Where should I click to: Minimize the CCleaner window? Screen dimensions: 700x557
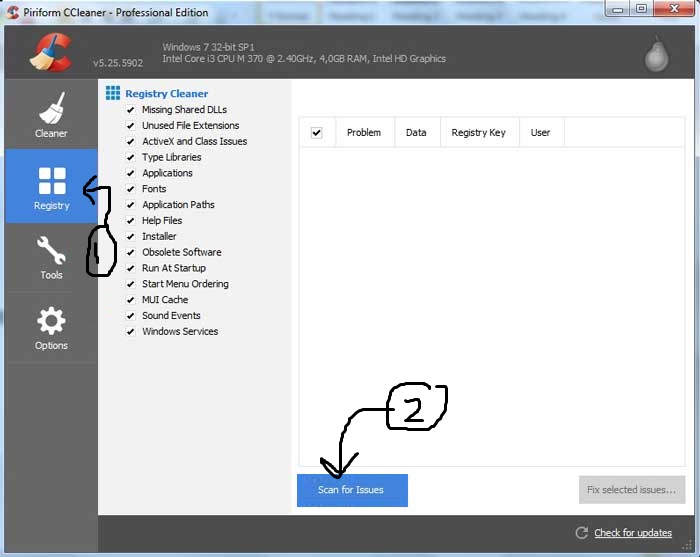tap(617, 9)
